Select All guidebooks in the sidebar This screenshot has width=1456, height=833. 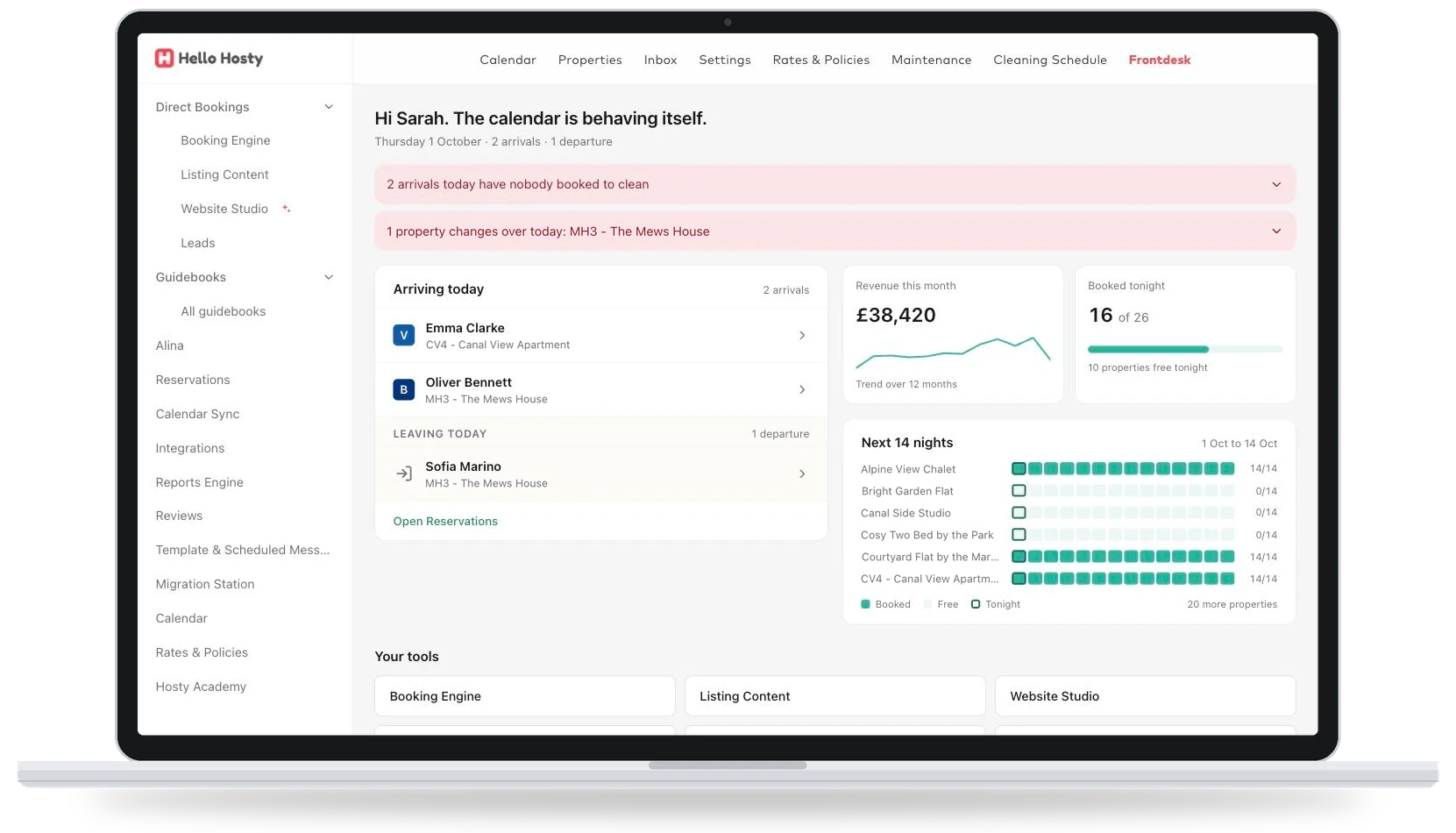[x=224, y=311]
